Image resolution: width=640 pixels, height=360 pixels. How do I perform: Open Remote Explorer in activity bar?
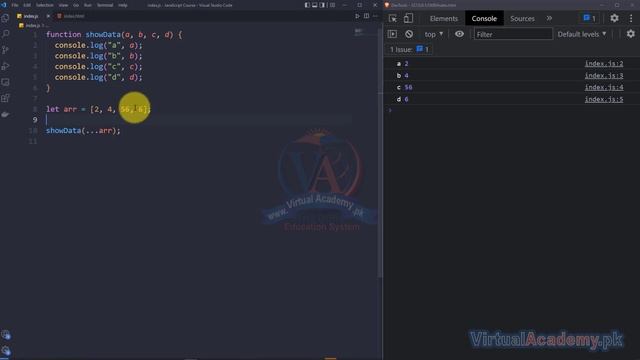point(6,82)
